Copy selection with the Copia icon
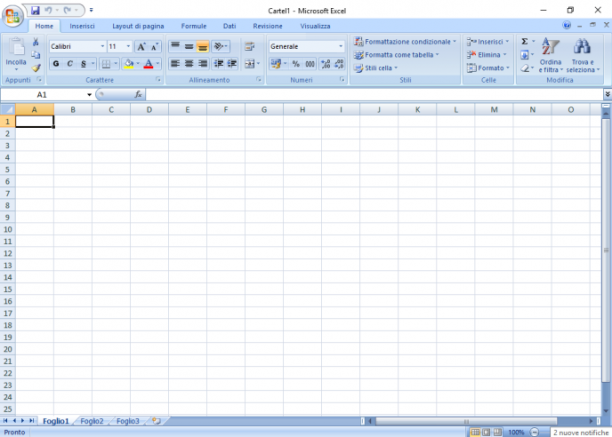Image resolution: width=612 pixels, height=437 pixels. click(x=36, y=55)
